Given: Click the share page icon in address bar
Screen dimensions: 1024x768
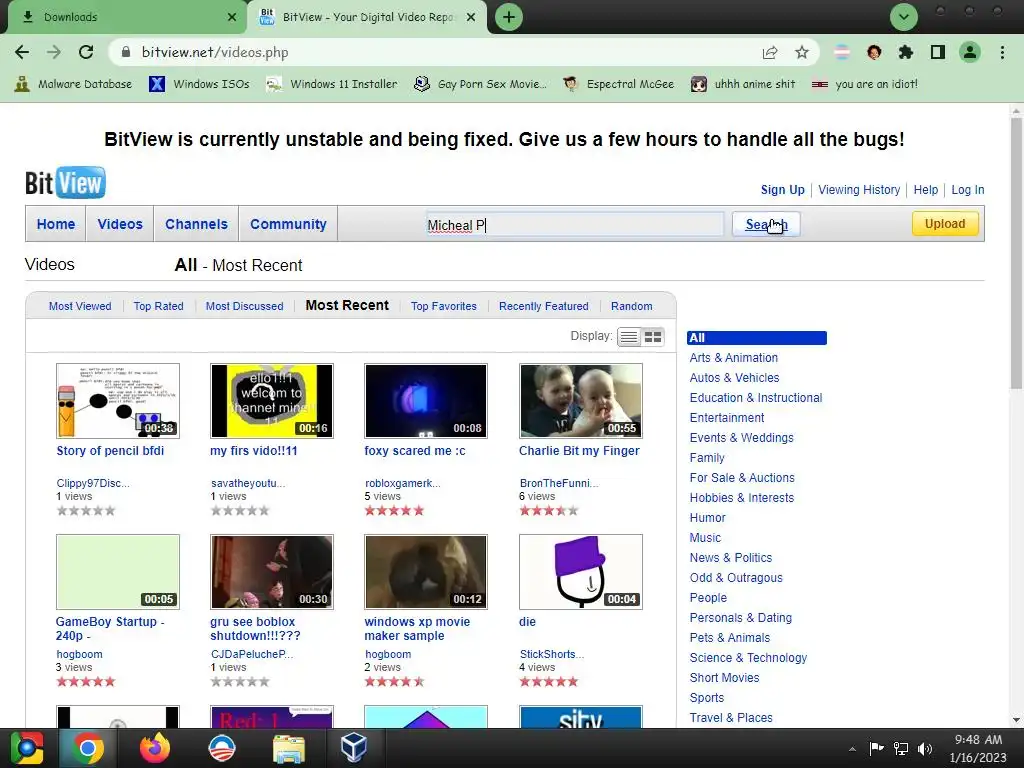Looking at the screenshot, I should 770,52.
